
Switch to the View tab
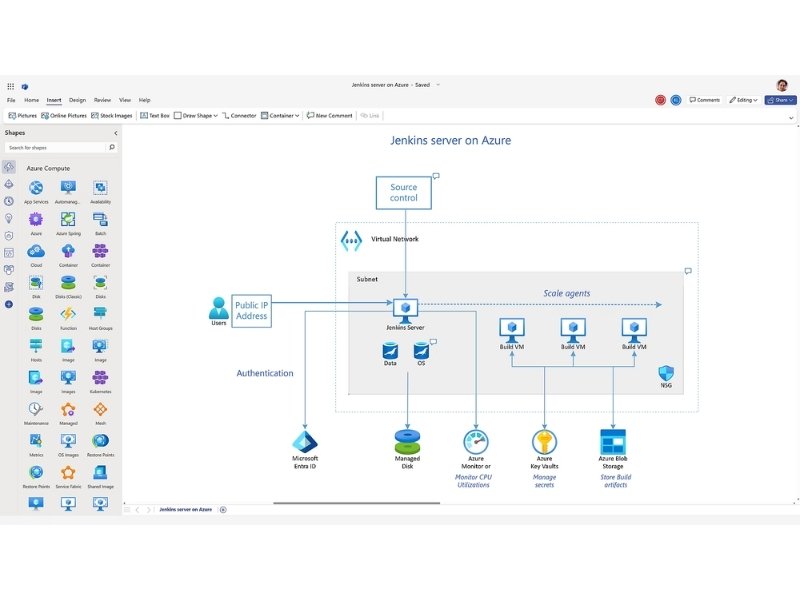point(125,100)
